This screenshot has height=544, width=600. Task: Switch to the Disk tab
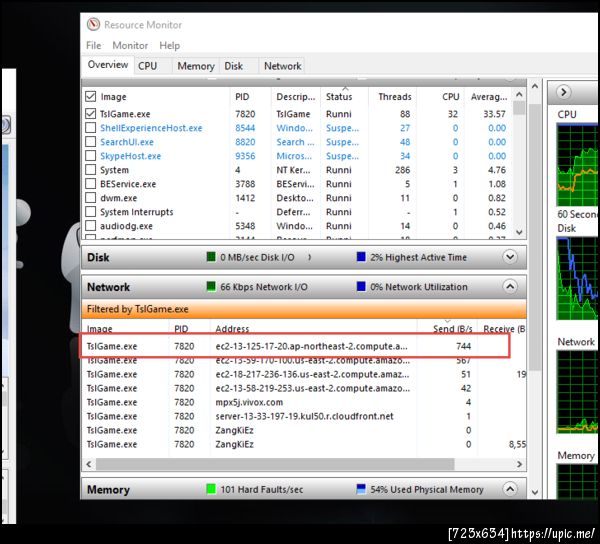pyautogui.click(x=239, y=66)
